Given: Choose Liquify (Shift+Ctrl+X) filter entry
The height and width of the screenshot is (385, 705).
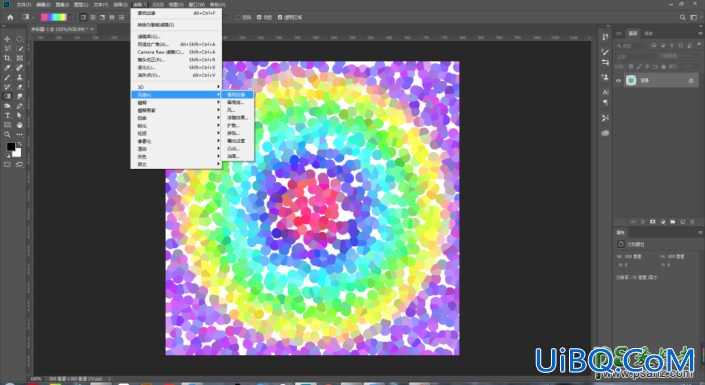Looking at the screenshot, I should click(176, 67).
